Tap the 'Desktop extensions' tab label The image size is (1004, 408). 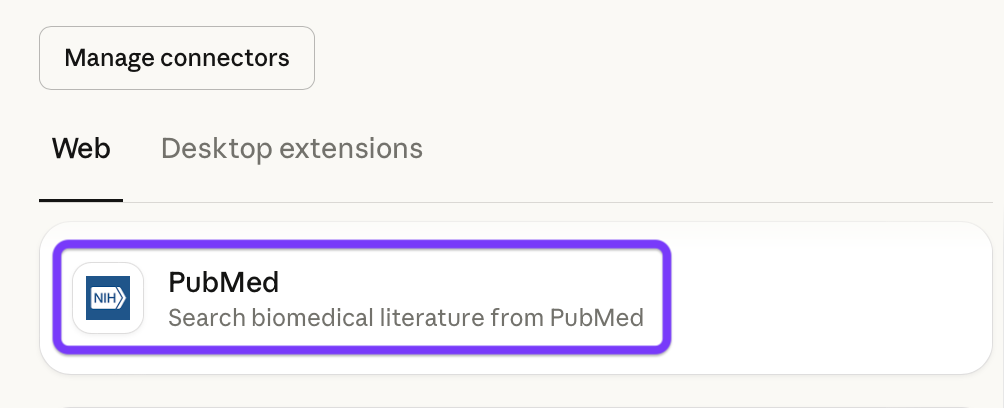[292, 149]
